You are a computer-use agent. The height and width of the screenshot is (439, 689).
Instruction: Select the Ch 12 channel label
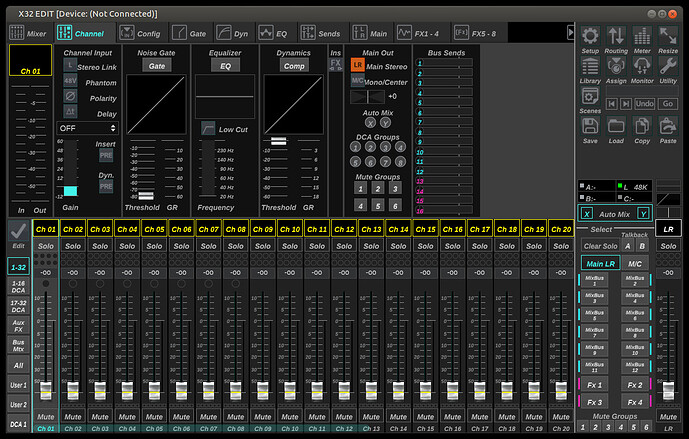344,229
